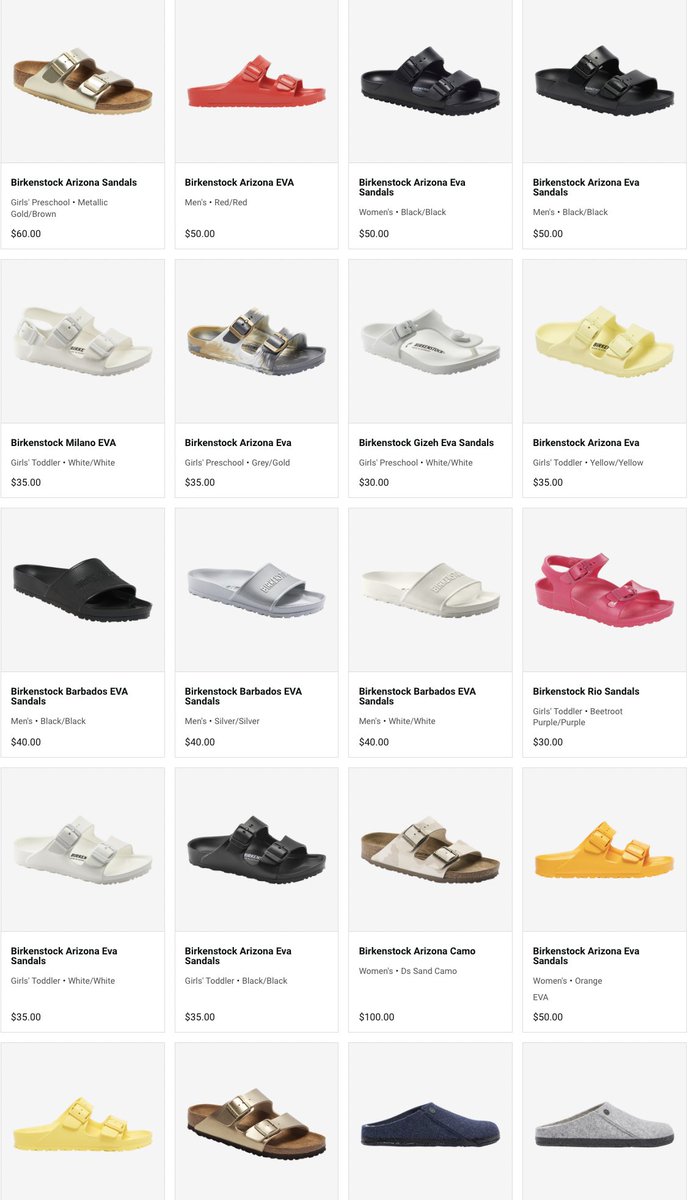Open the metallic gold Arizona Sandals thumbnail

(82, 82)
